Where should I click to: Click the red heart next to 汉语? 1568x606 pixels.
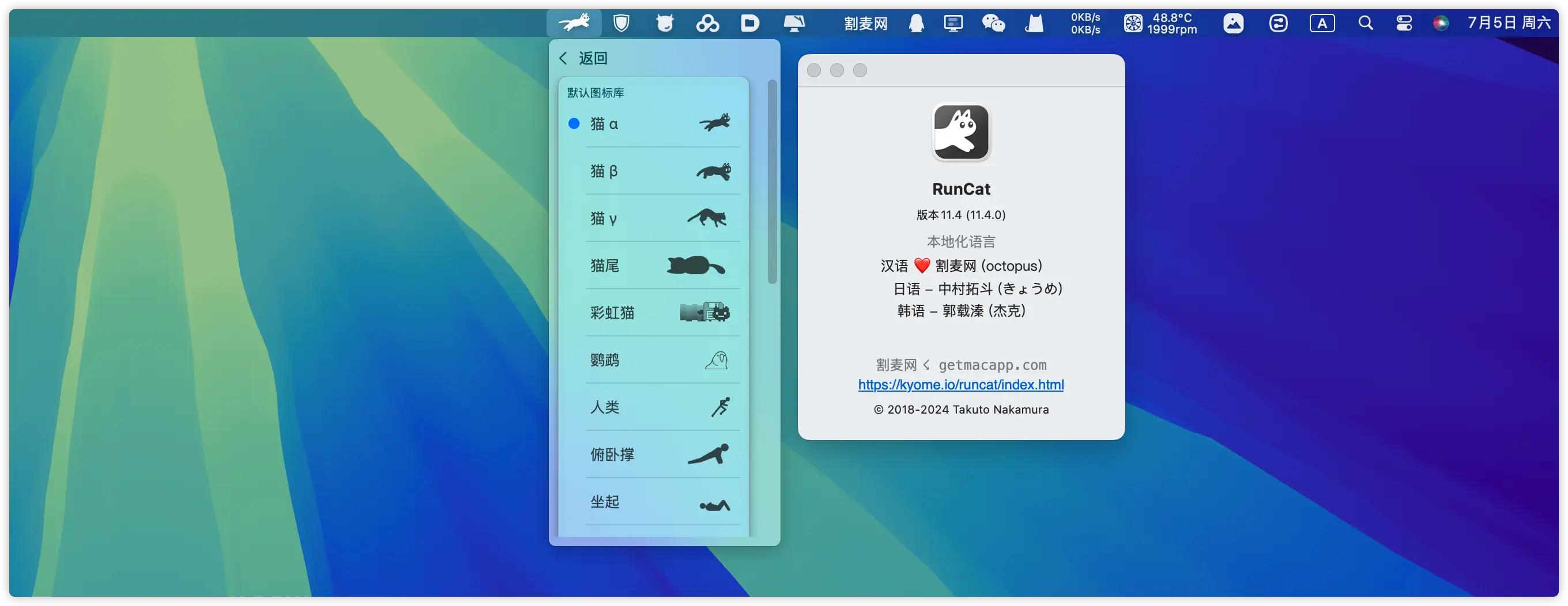click(x=922, y=266)
